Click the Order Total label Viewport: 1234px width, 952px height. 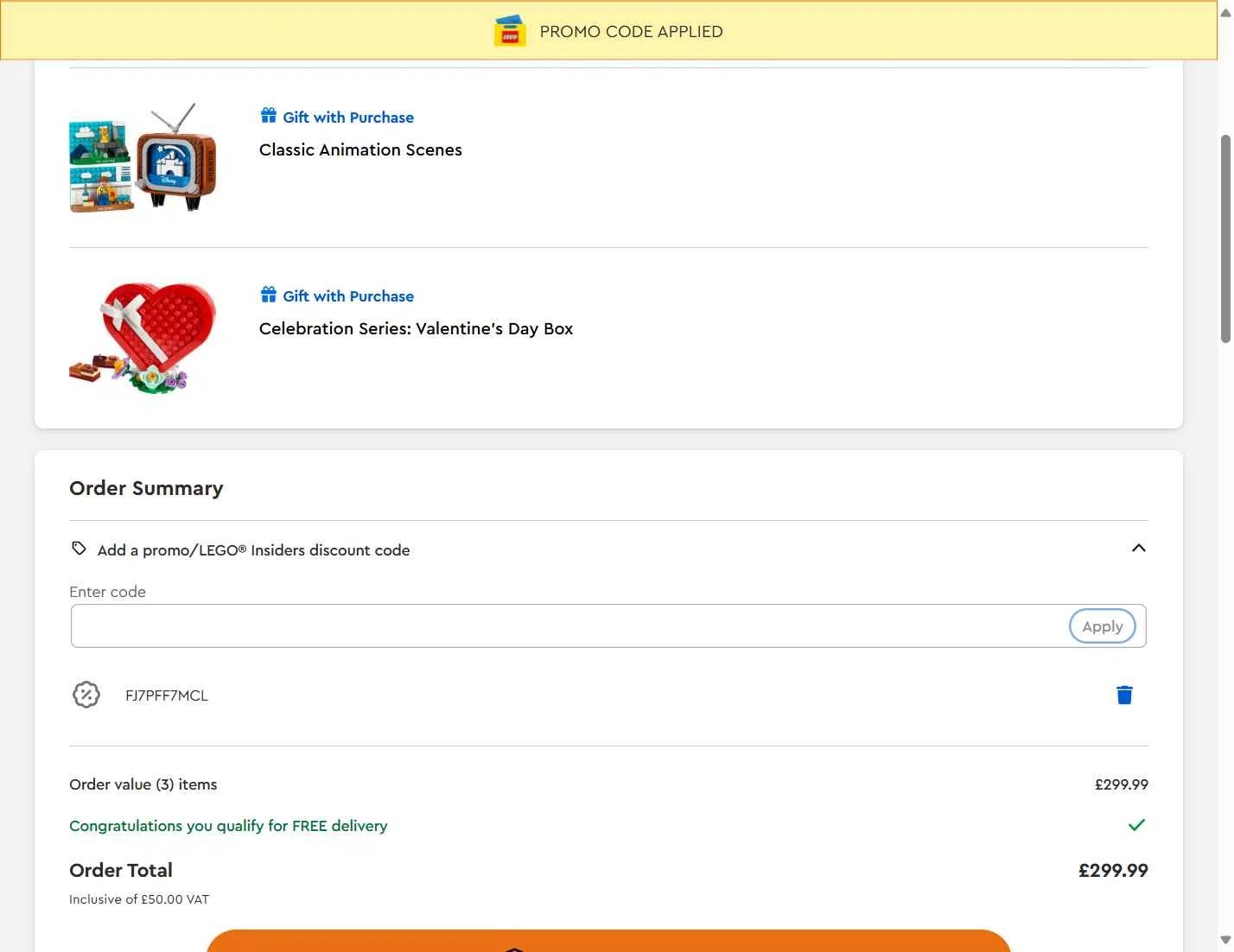(121, 871)
